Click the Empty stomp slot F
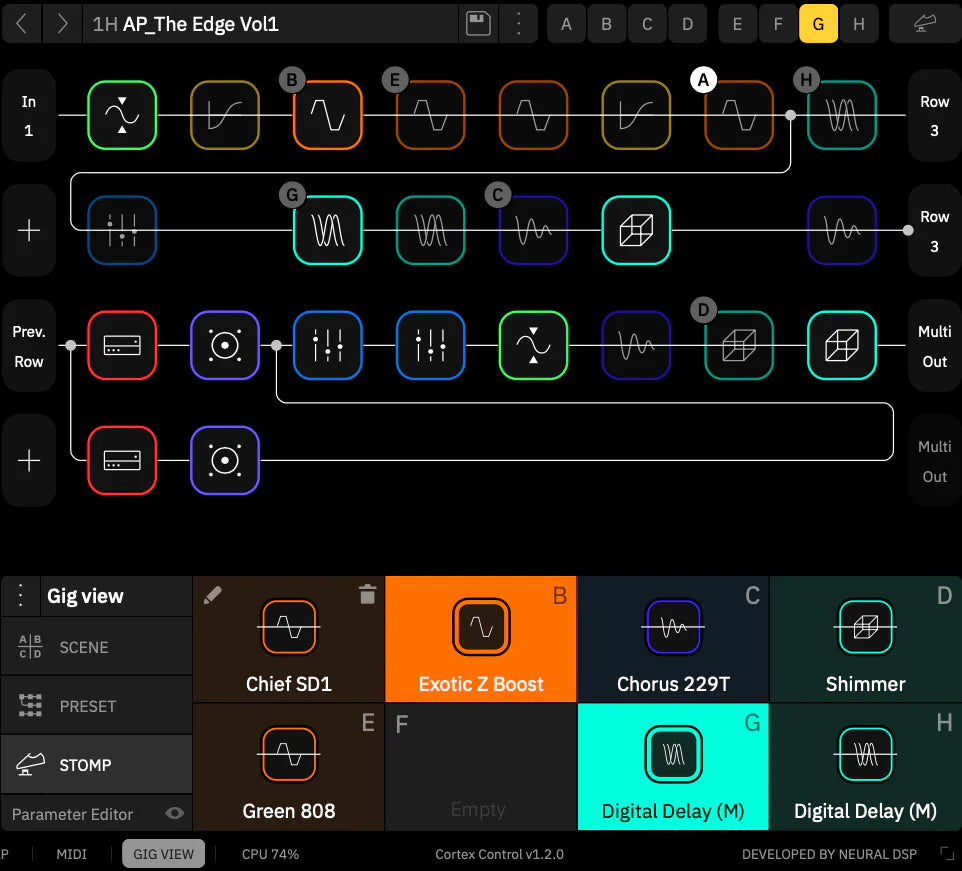 480,766
